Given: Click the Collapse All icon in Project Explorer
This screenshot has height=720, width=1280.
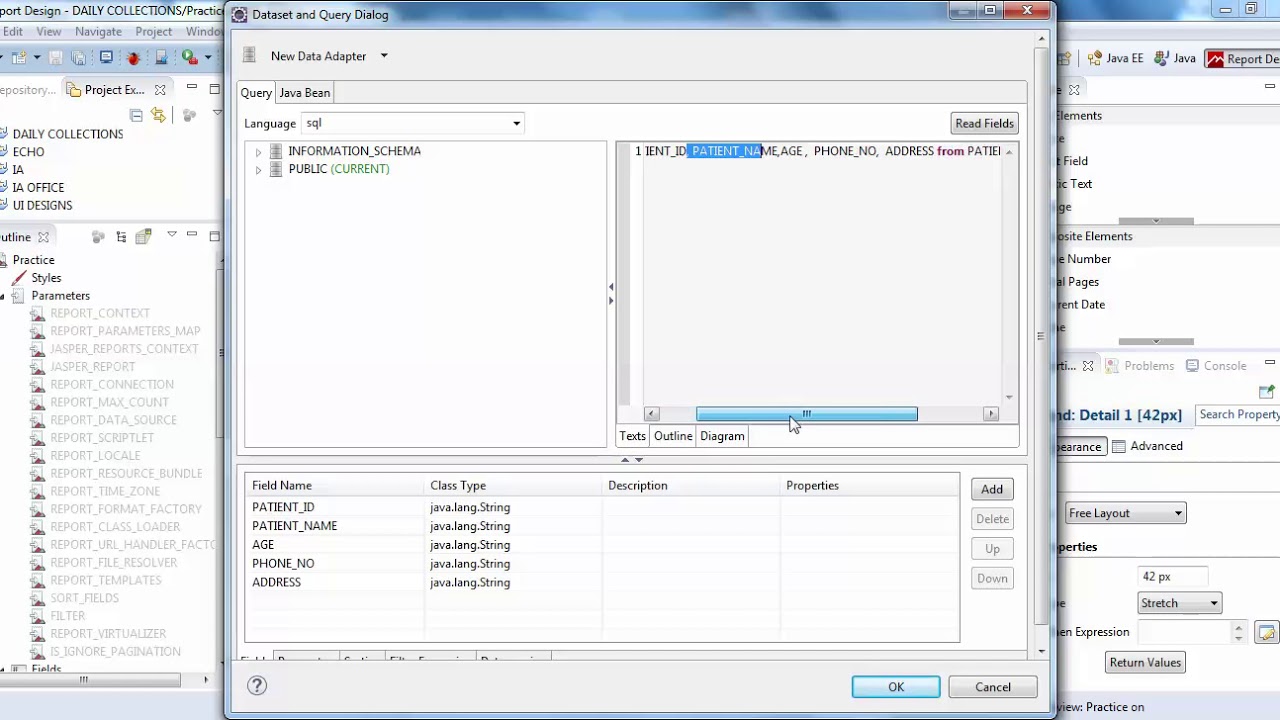Looking at the screenshot, I should point(136,115).
